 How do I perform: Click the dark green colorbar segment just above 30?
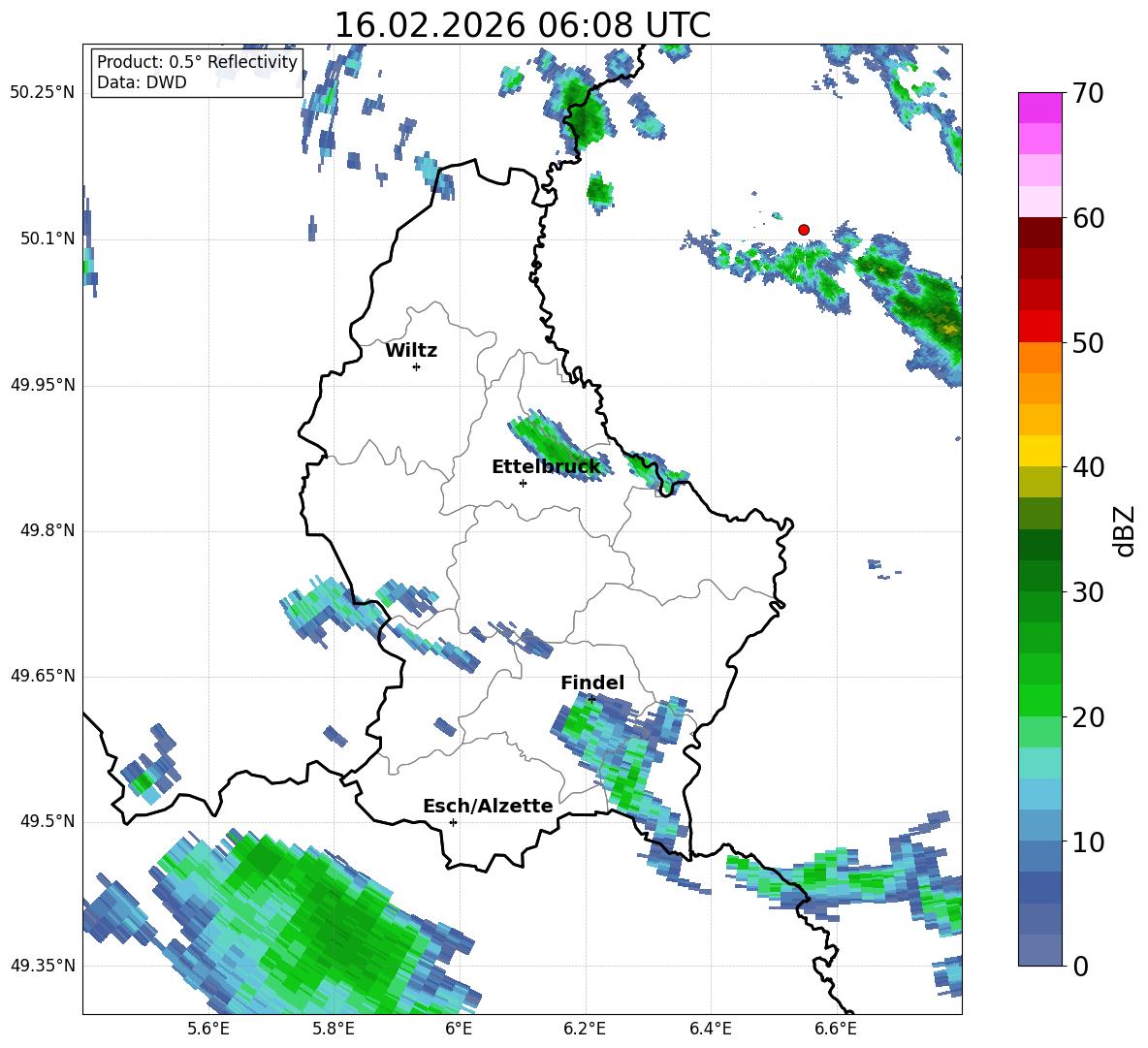pyautogui.click(x=1039, y=576)
